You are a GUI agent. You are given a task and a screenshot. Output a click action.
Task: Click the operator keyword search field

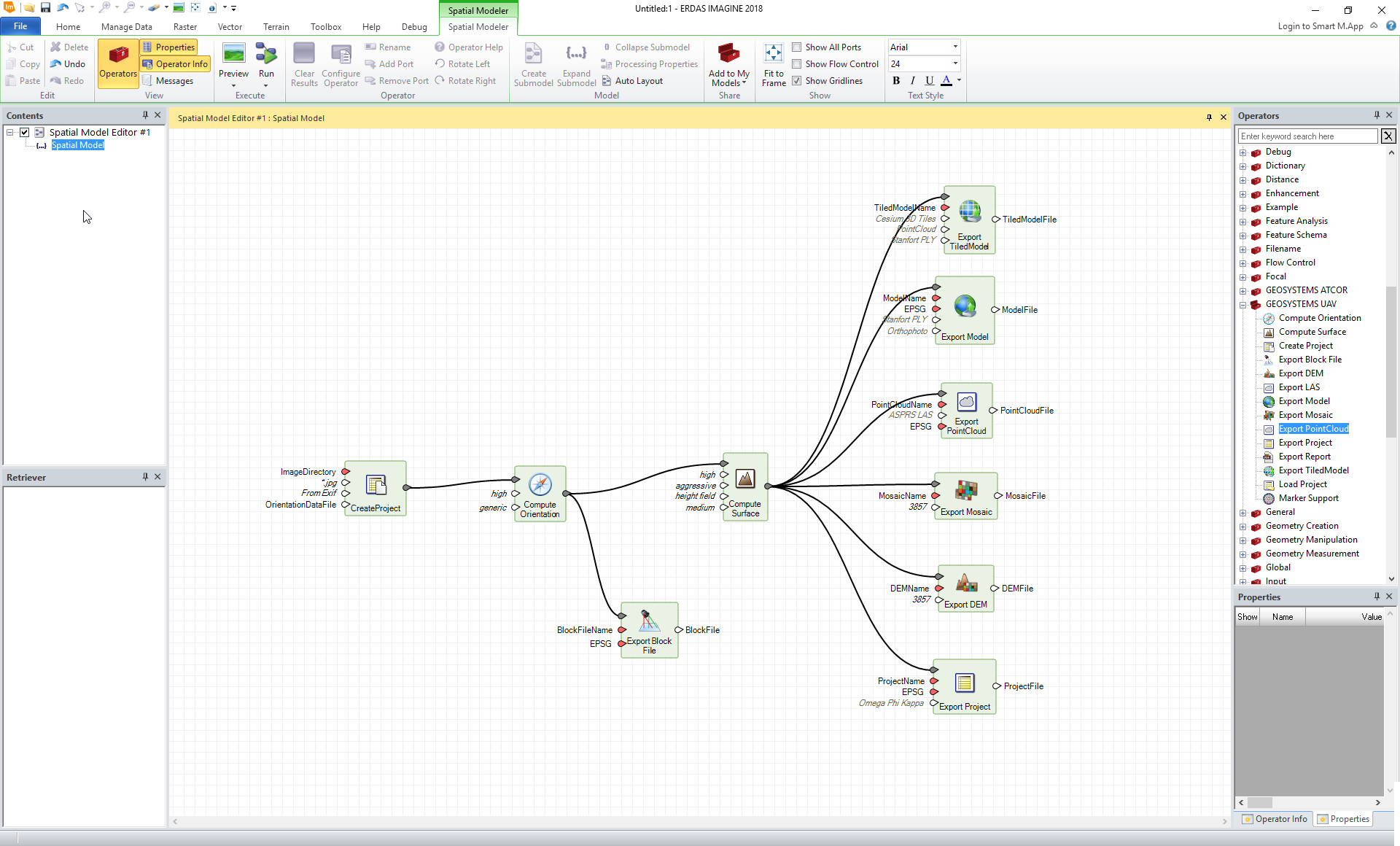pyautogui.click(x=1307, y=136)
